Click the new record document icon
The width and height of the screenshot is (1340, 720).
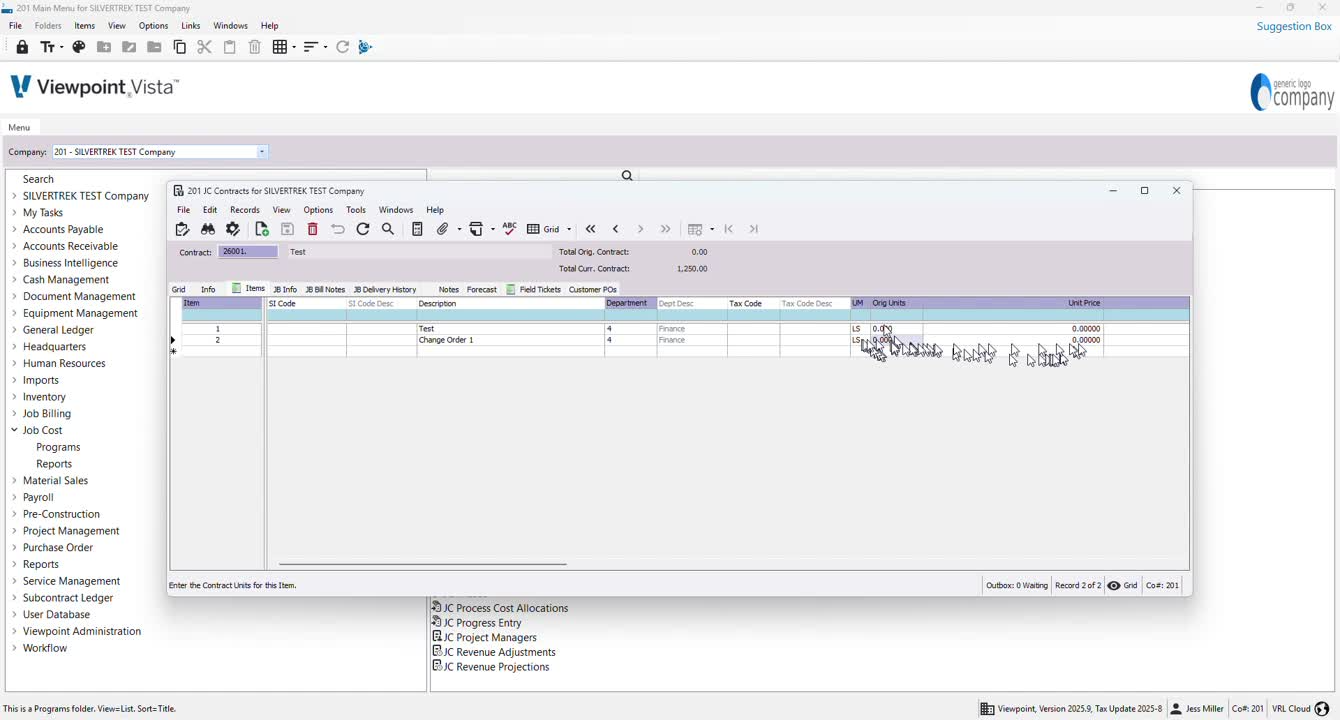262,229
